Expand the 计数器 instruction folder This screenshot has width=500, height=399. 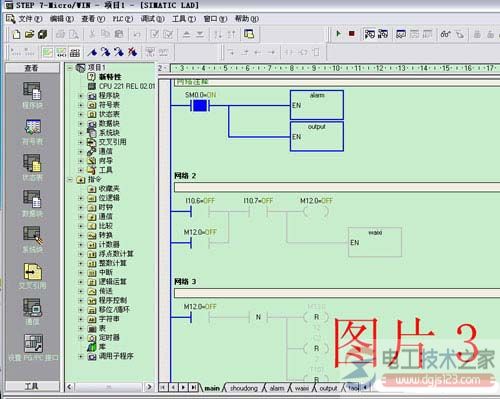[x=81, y=245]
